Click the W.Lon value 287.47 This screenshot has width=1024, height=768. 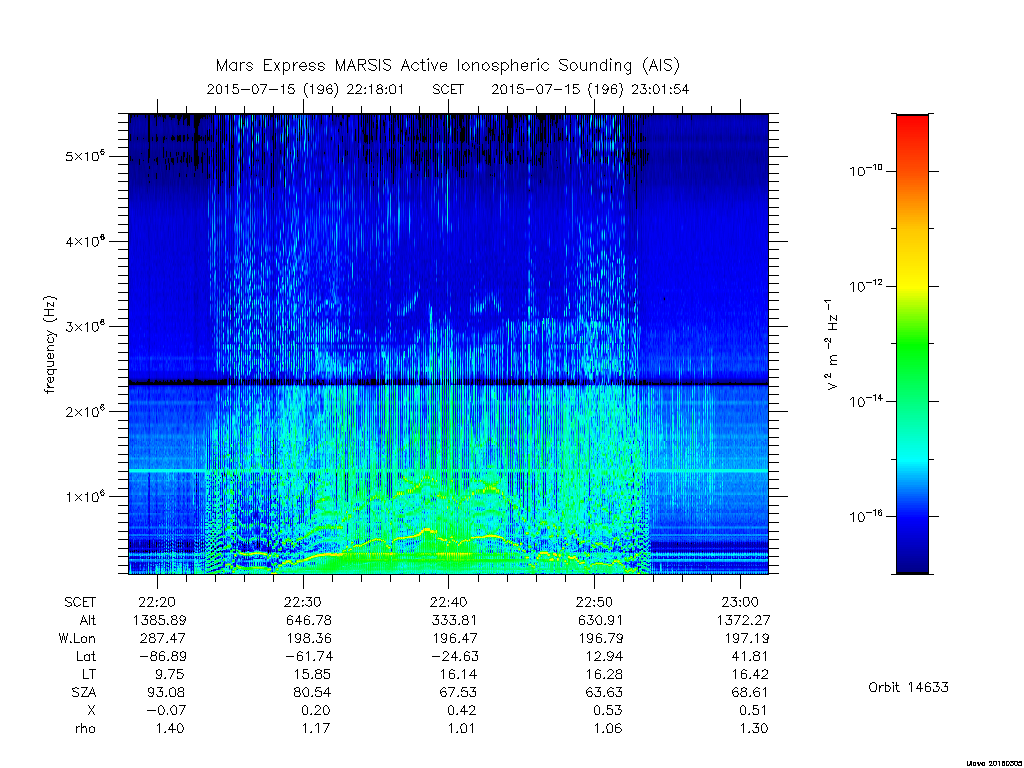coord(162,638)
